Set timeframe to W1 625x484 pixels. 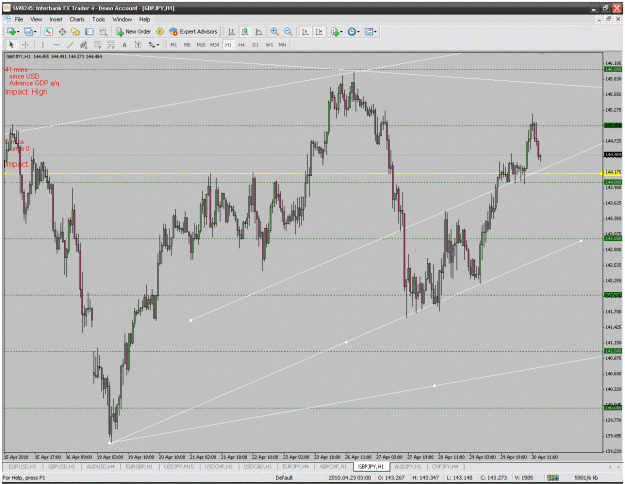coord(269,45)
